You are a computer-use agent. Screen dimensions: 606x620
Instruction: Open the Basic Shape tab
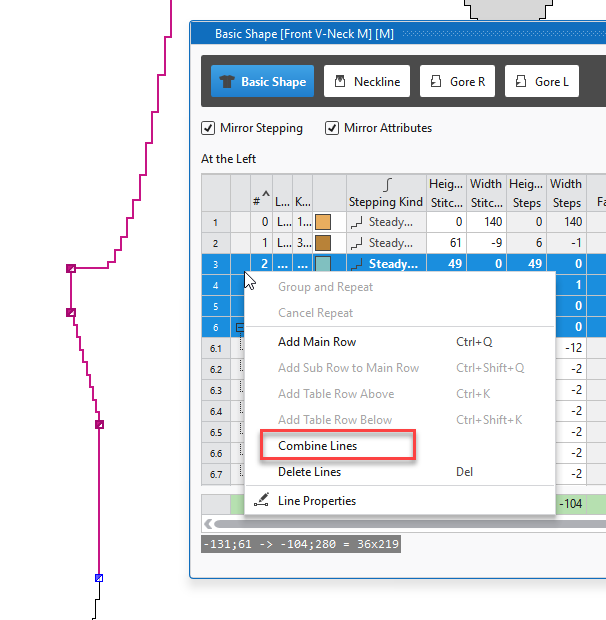(262, 82)
